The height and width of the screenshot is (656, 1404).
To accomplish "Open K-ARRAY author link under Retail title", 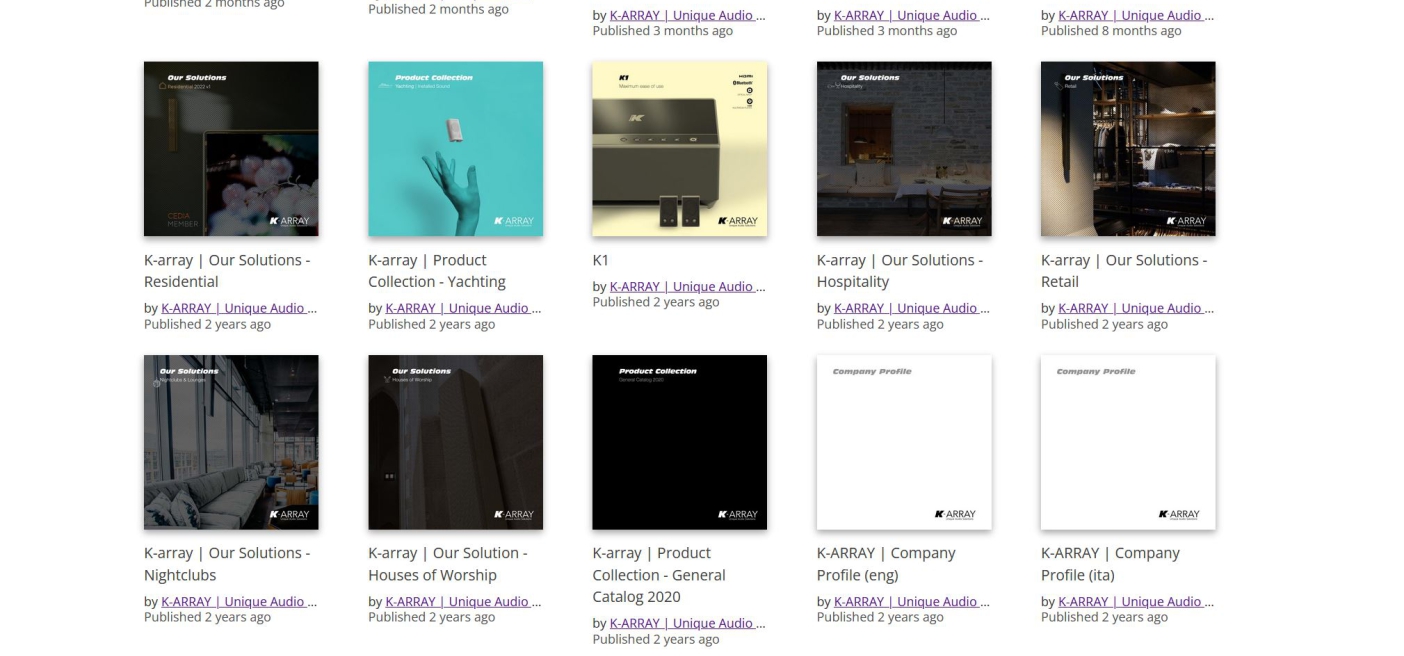I will pyautogui.click(x=1136, y=308).
